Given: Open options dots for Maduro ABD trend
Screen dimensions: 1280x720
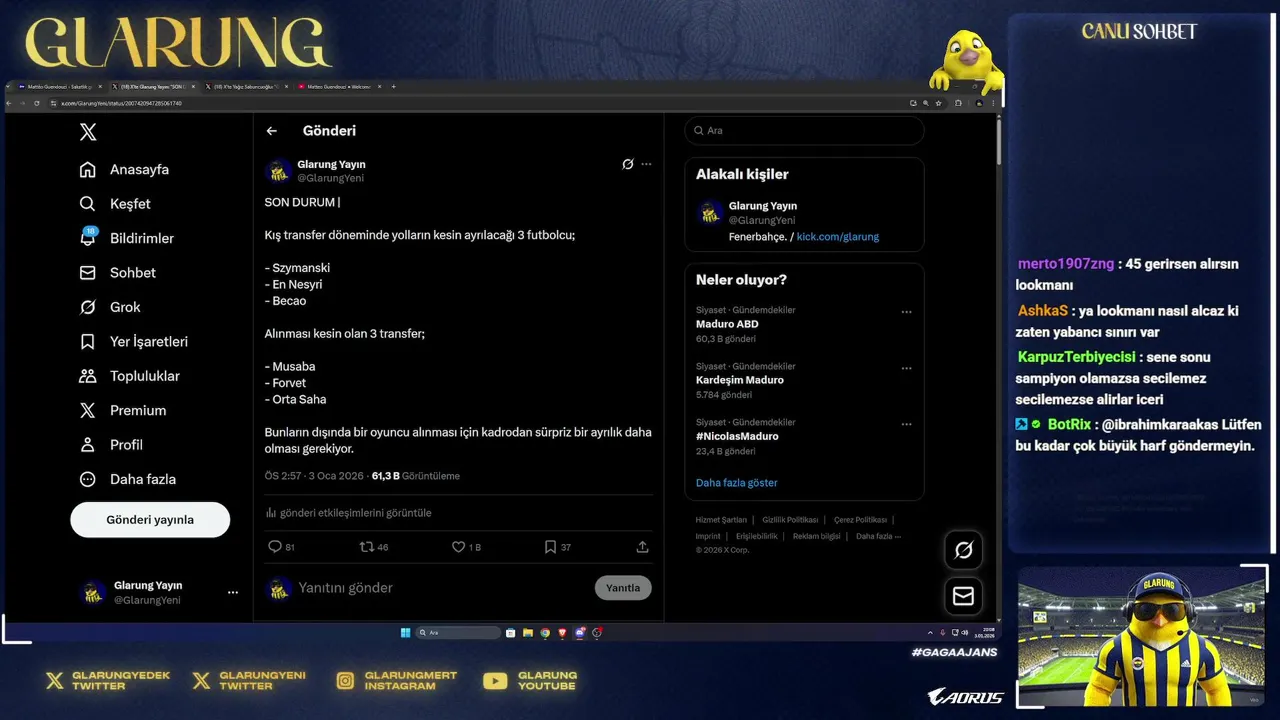Looking at the screenshot, I should pos(906,312).
